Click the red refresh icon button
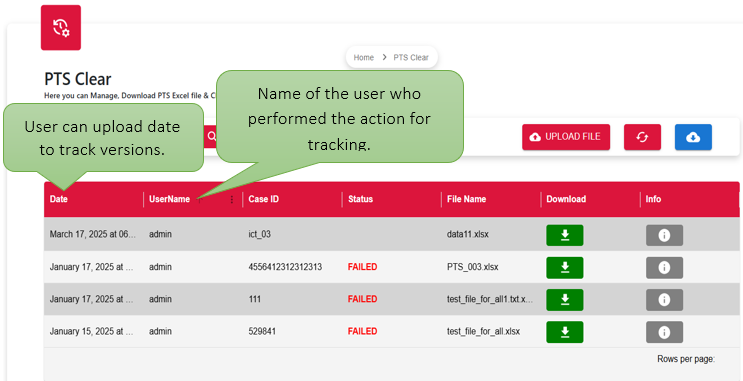This screenshot has height=381, width=743. click(x=642, y=137)
